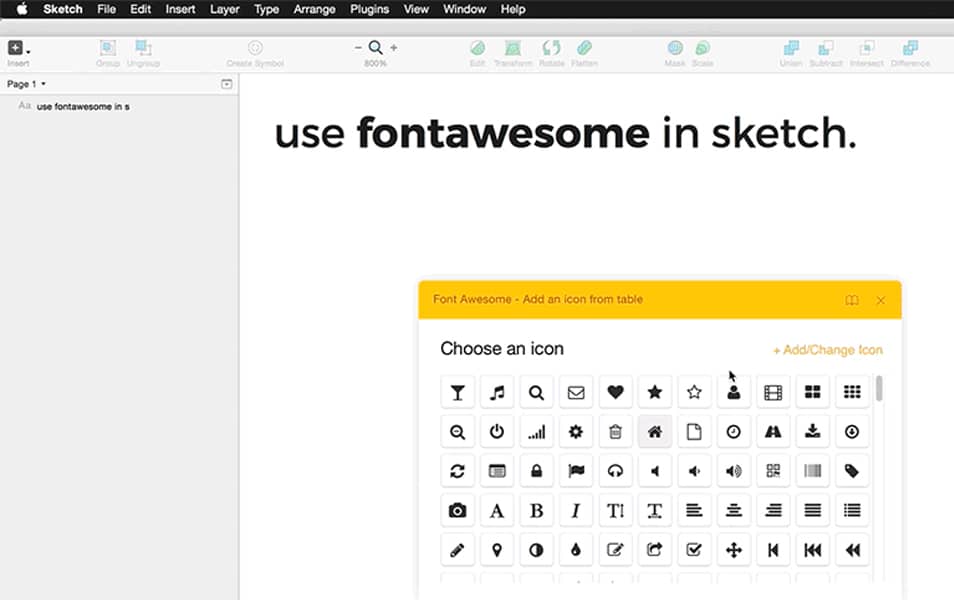Choose the padlock icon
The image size is (954, 600).
[536, 470]
